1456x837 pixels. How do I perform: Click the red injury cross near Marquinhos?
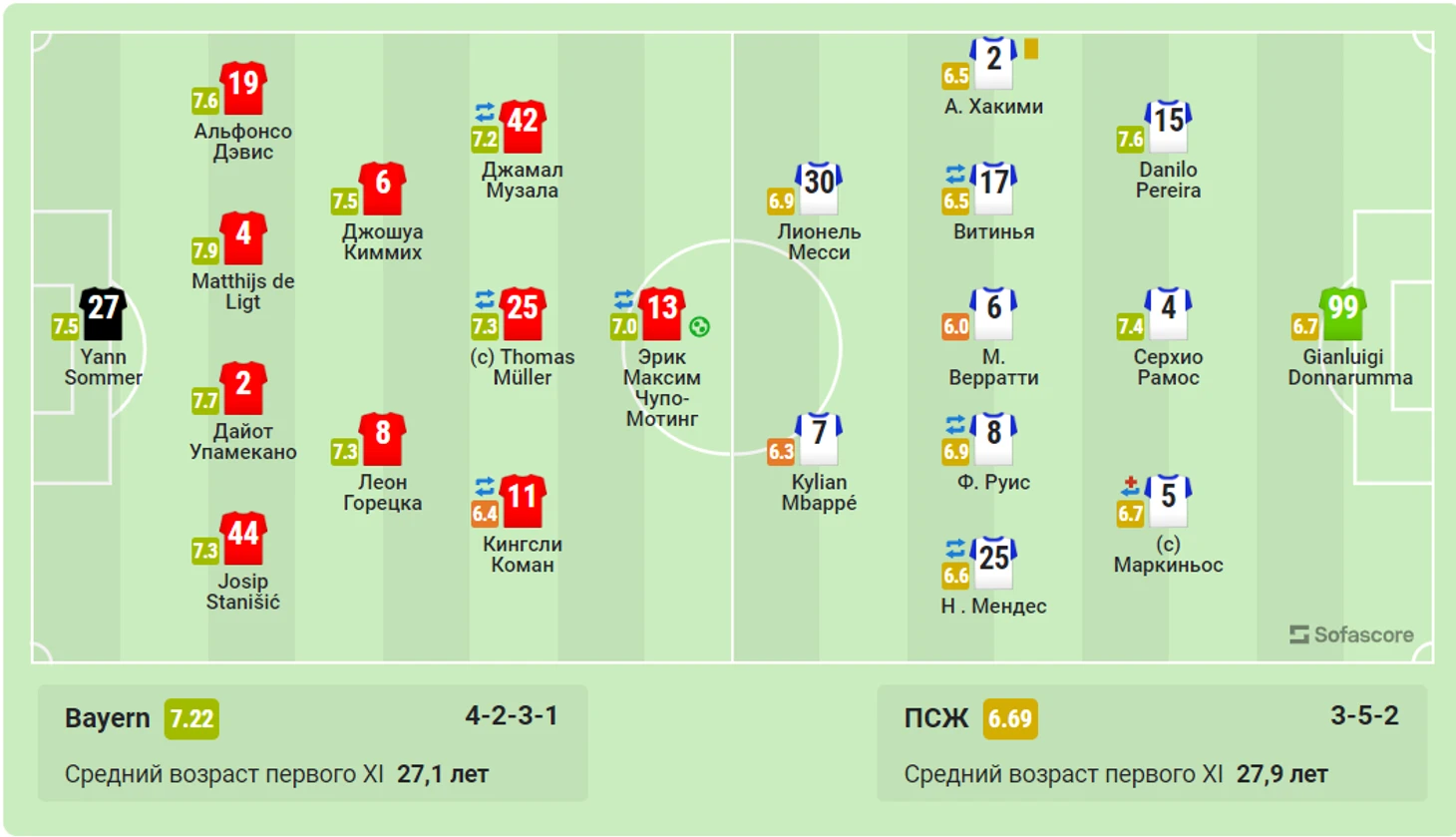[1130, 486]
